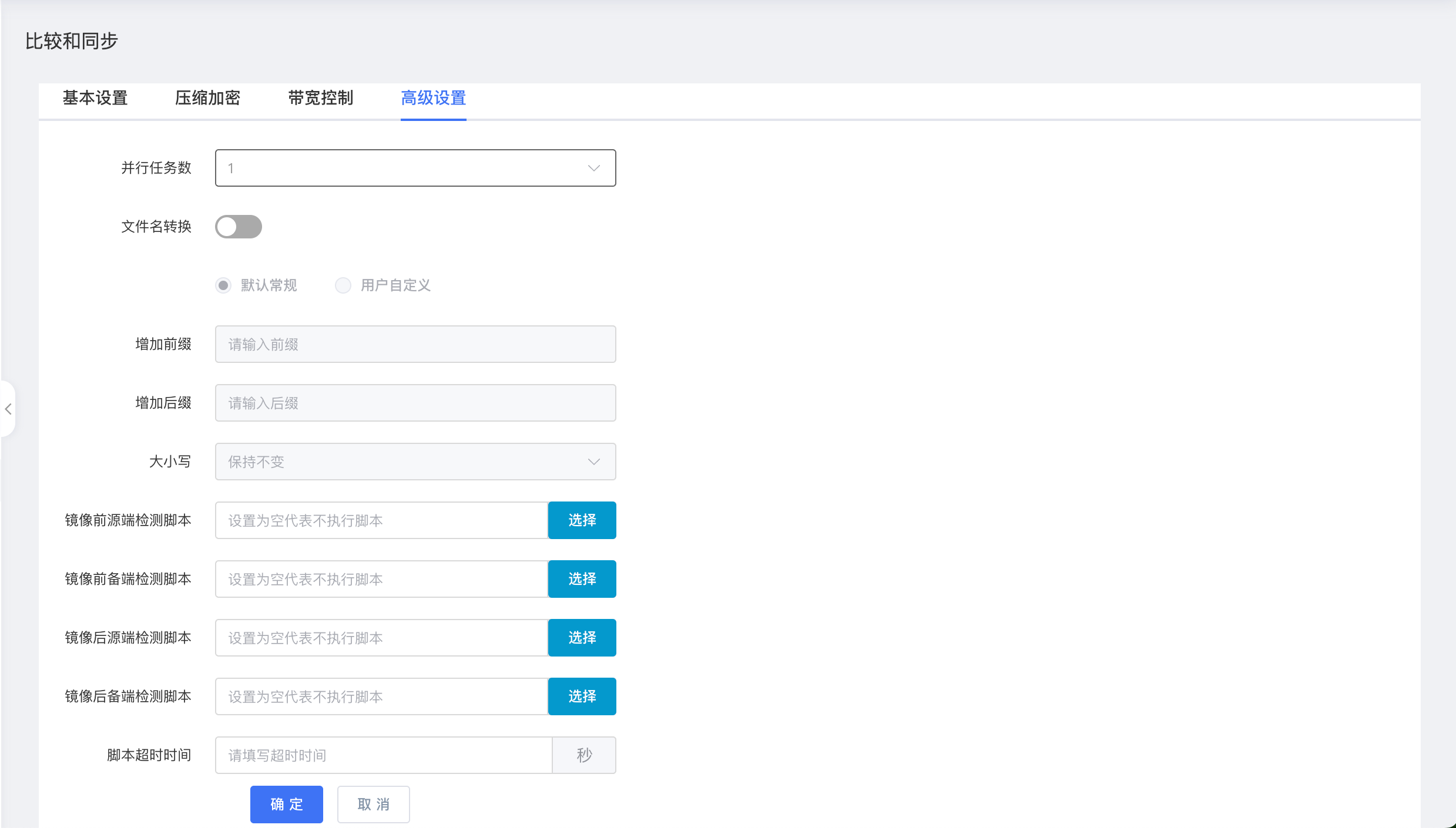Click 选择 for 镜像后源端检测脚本
Viewport: 1456px width, 828px height.
[582, 638]
